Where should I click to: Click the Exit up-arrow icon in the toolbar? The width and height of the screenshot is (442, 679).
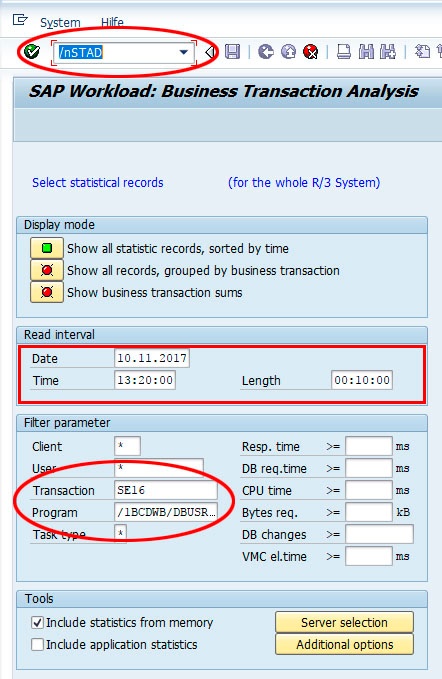coord(288,52)
